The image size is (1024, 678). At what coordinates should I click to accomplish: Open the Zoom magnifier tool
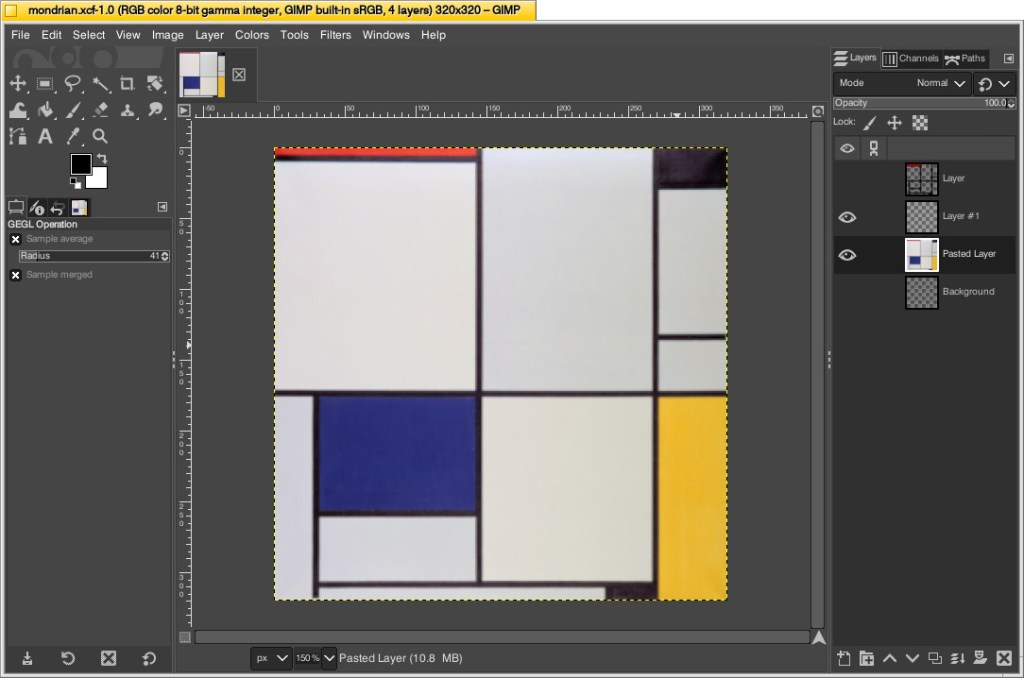[x=99, y=137]
